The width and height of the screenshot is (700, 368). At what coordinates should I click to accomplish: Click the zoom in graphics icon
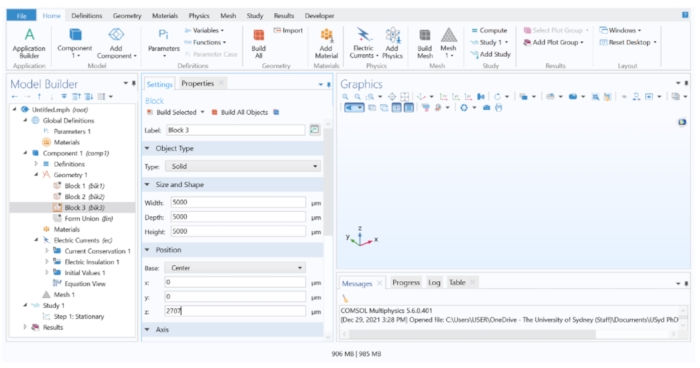pos(345,96)
